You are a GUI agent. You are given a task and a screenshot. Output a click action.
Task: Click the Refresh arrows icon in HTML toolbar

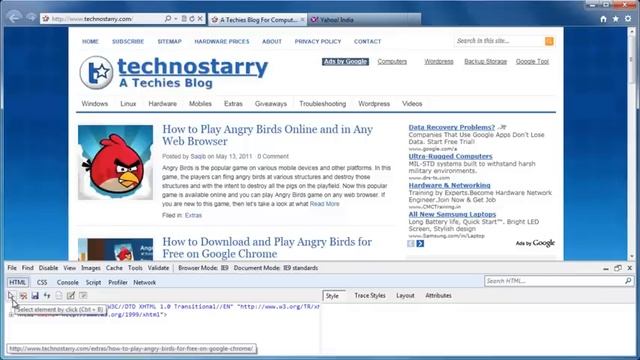[x=47, y=295]
